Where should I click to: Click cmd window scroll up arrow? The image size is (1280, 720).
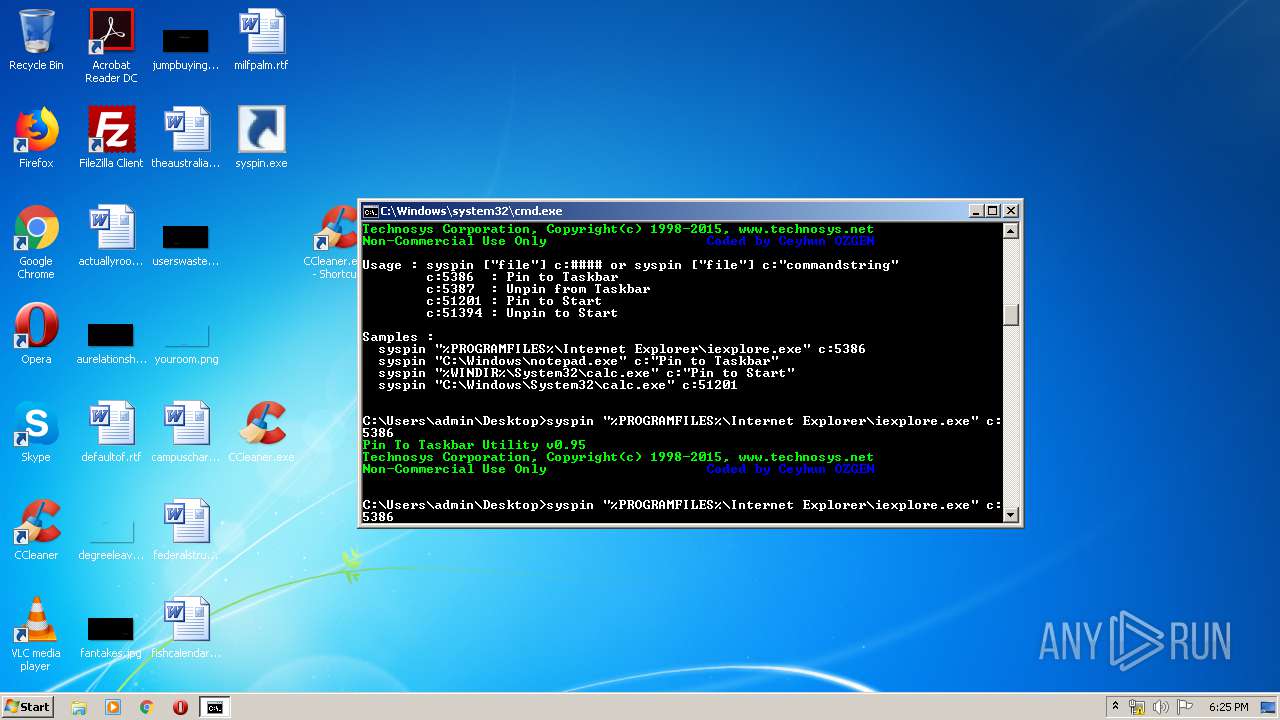[x=1011, y=231]
